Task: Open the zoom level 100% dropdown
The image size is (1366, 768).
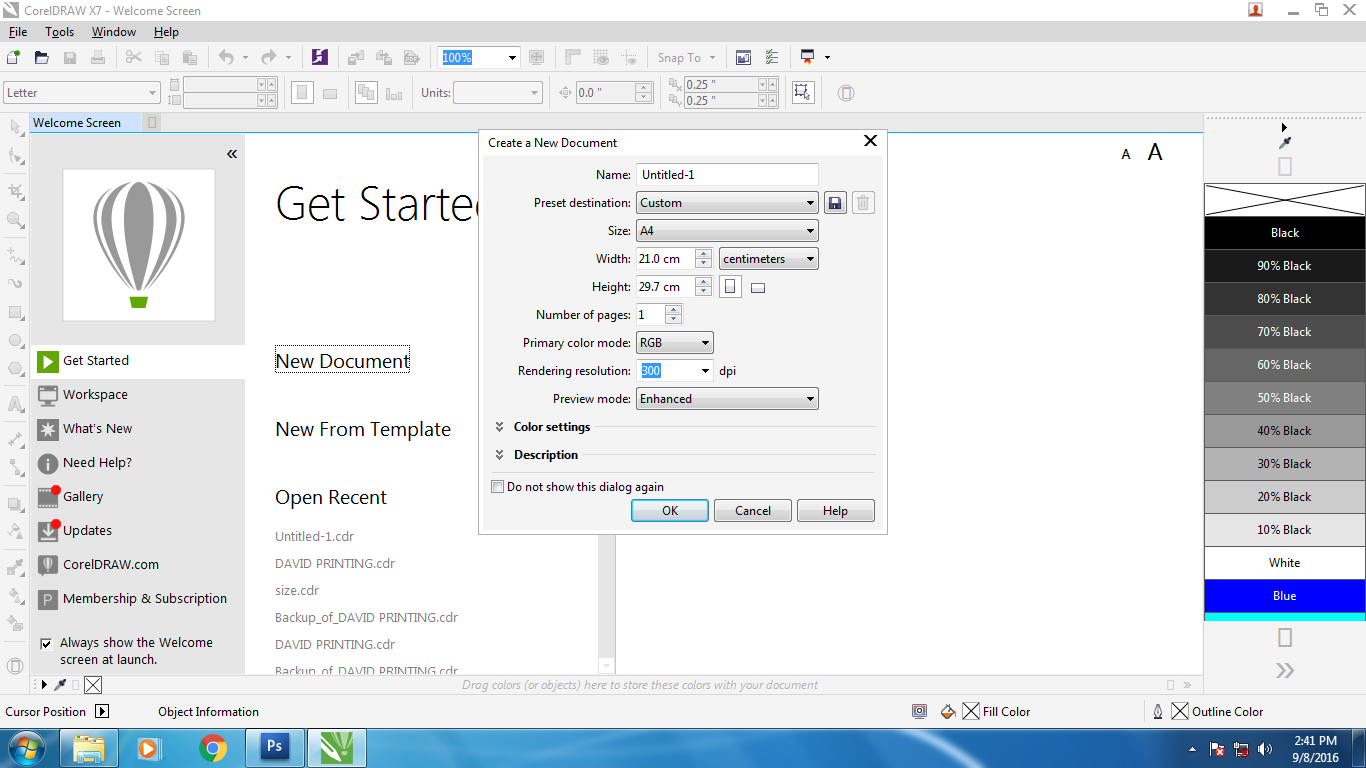Action: coord(512,58)
